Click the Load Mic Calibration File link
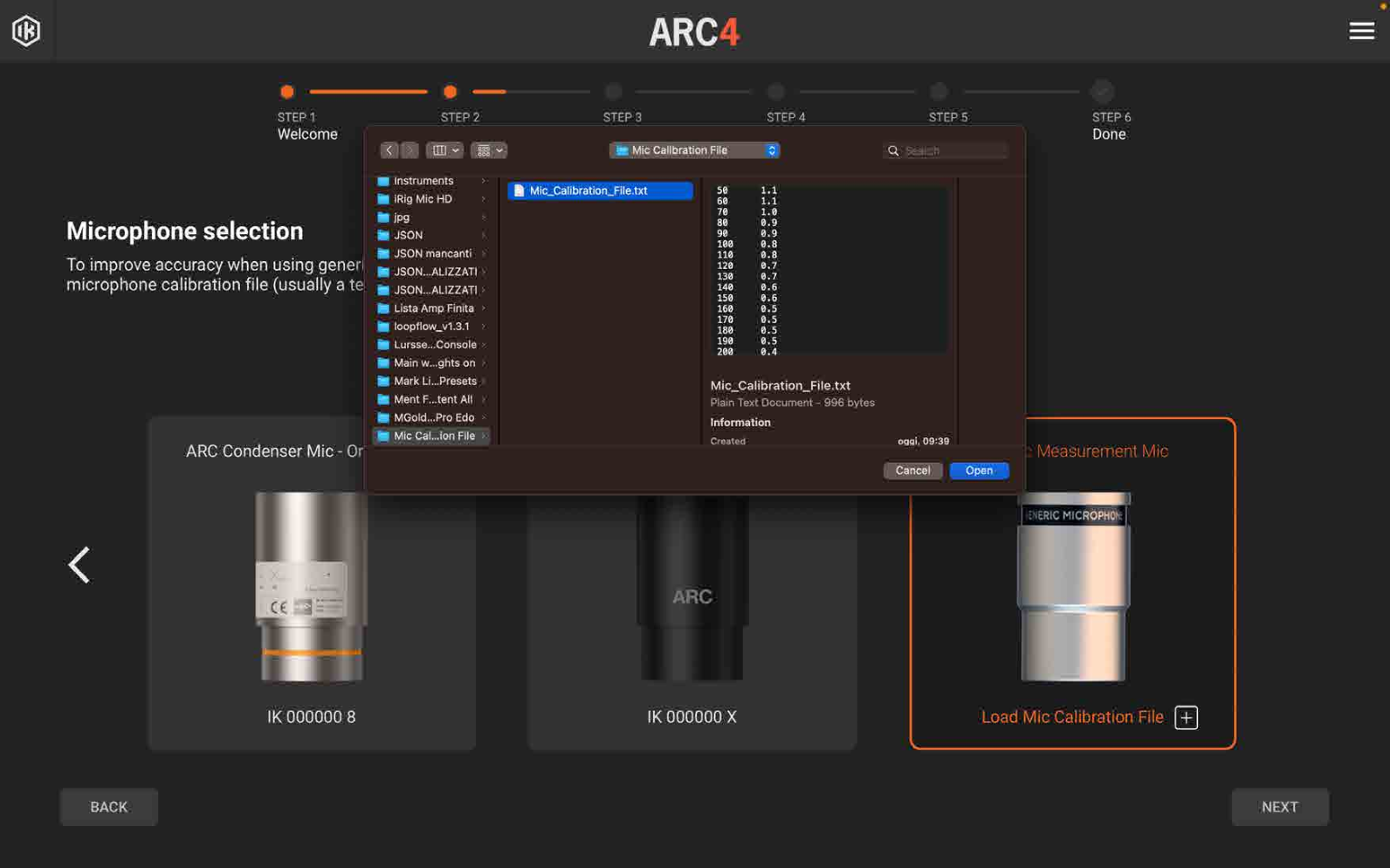This screenshot has height=868, width=1390. 1072,717
